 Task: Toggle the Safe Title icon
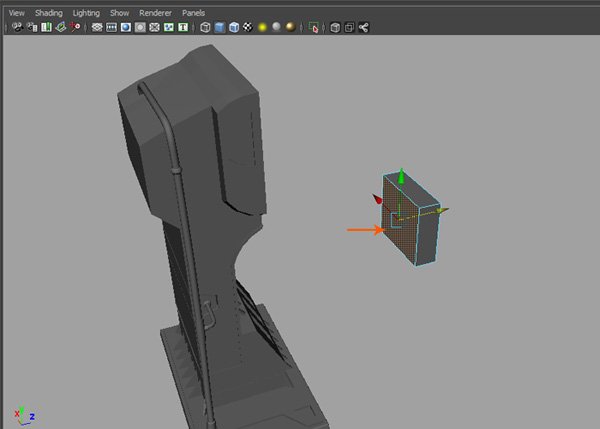tap(183, 27)
